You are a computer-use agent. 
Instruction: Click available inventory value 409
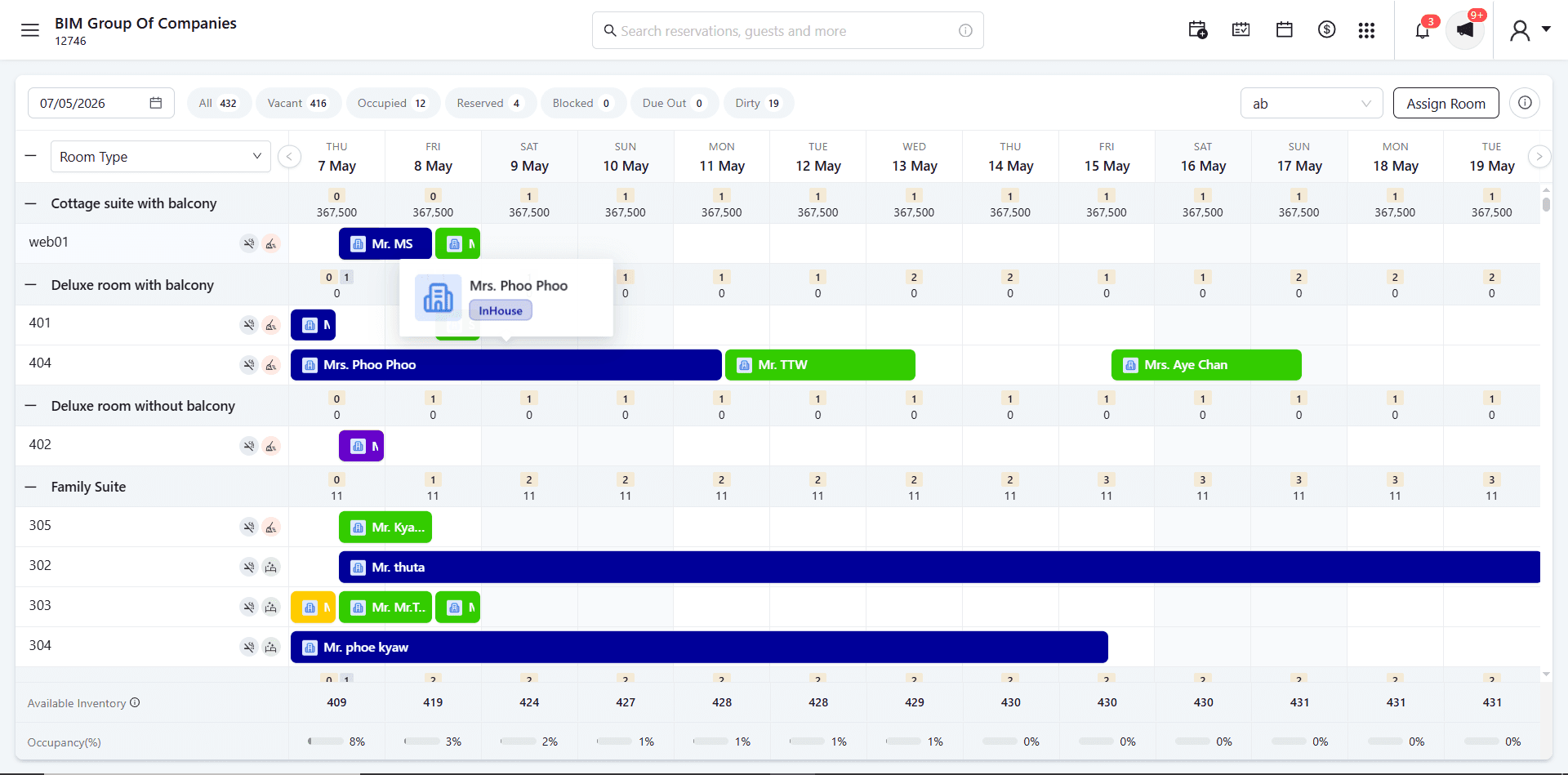(336, 702)
